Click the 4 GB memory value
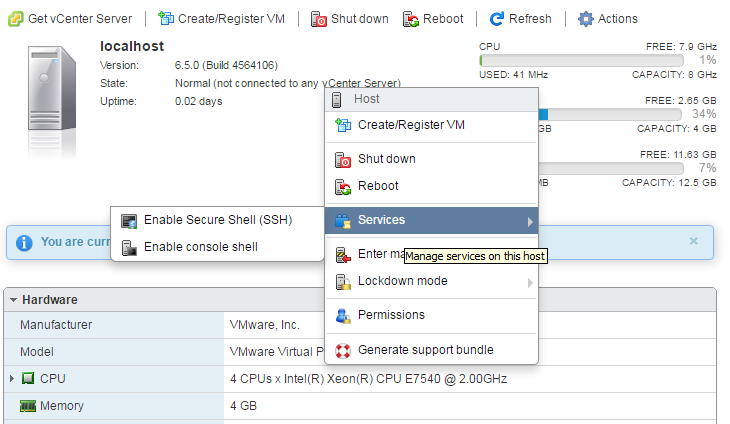Image resolution: width=730 pixels, height=424 pixels. (x=243, y=406)
